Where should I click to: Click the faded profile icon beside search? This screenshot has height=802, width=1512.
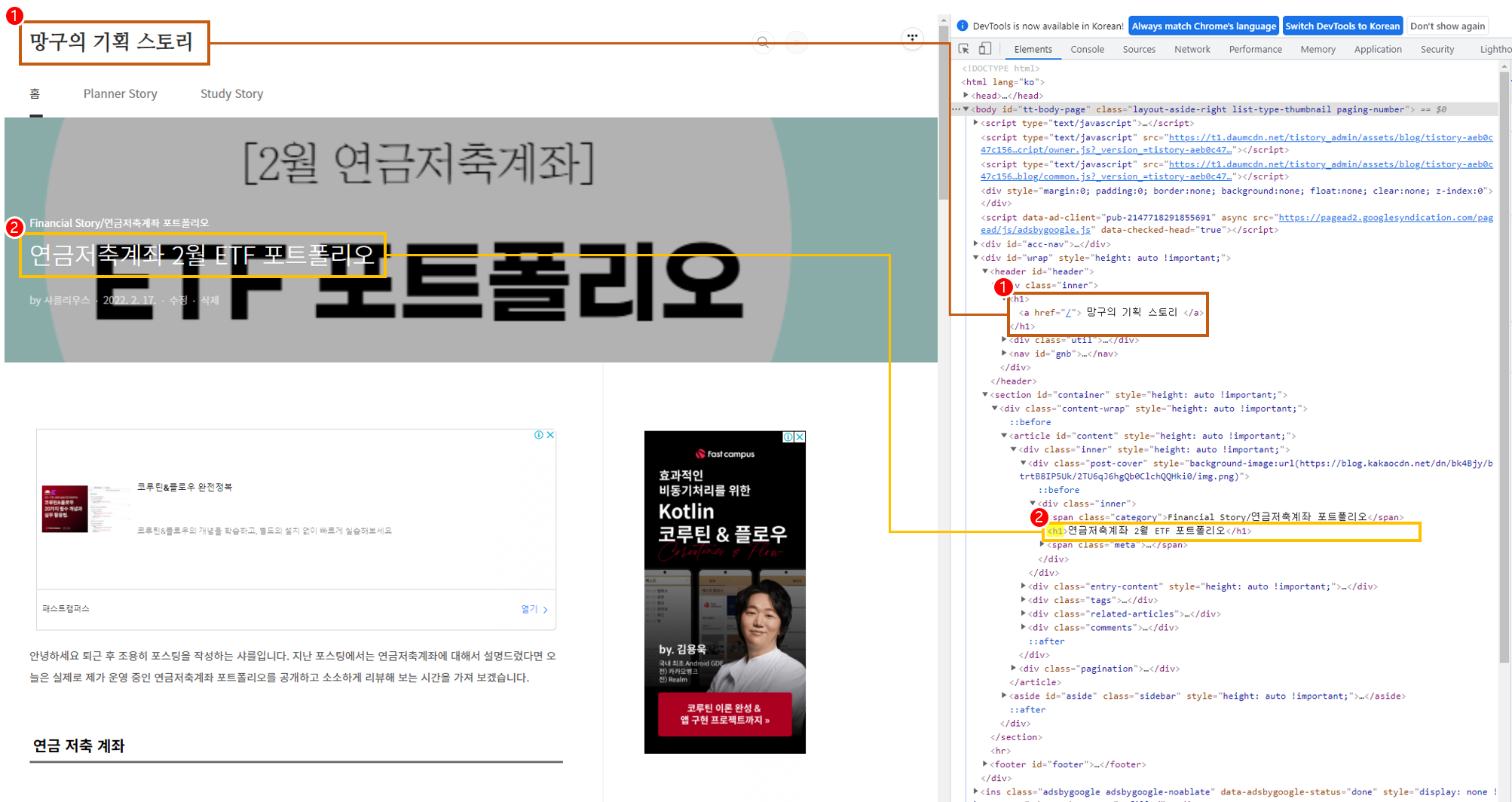[x=796, y=42]
